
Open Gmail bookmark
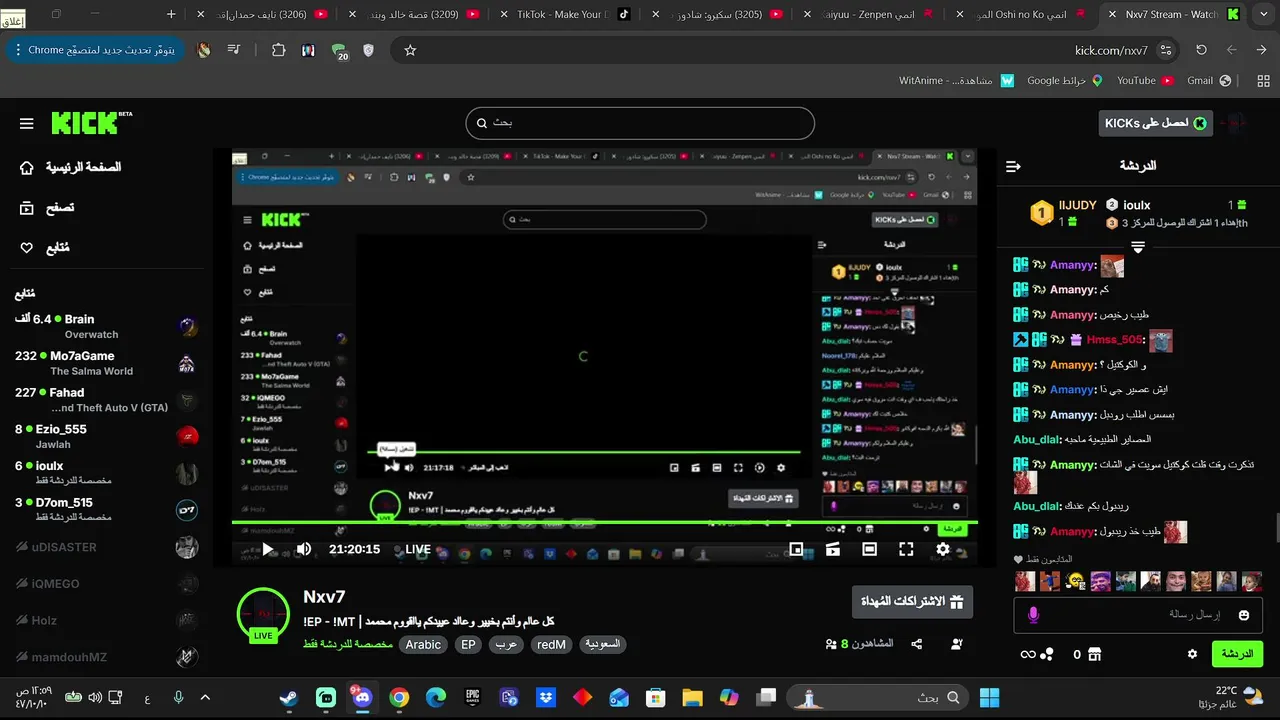pos(1209,80)
